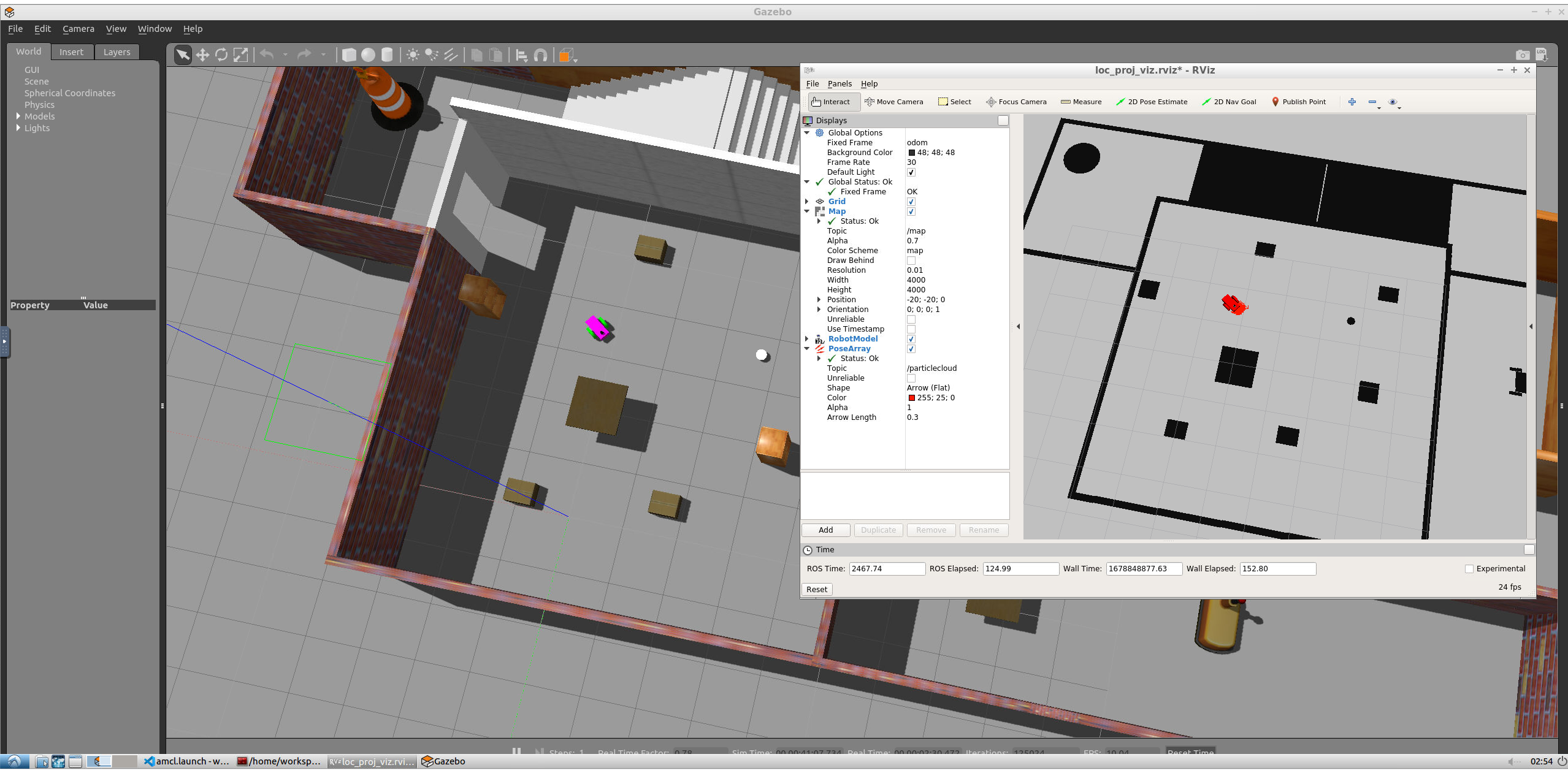The height and width of the screenshot is (773, 1568).
Task: Open the Camera menu in Gazebo
Action: coord(78,29)
